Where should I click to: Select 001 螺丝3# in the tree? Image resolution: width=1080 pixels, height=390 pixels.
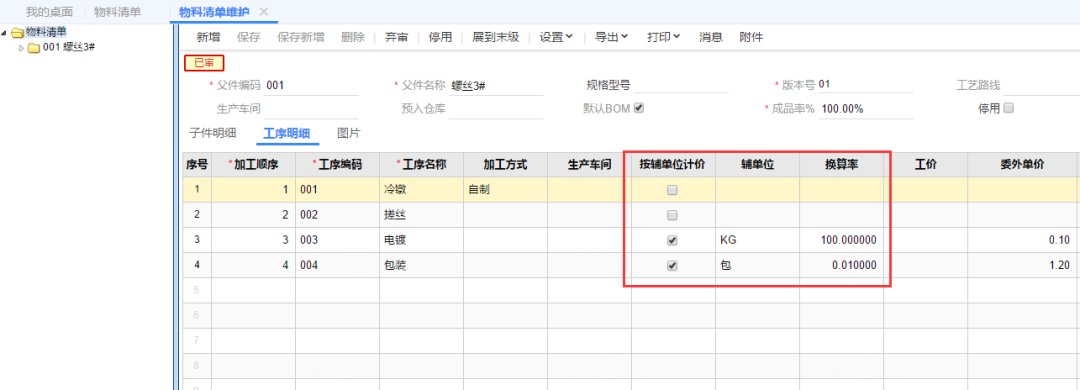click(x=68, y=48)
